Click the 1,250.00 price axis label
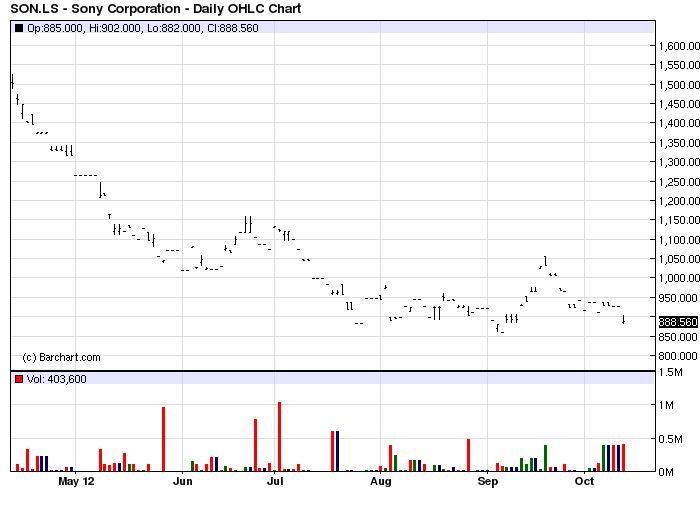 (x=679, y=182)
